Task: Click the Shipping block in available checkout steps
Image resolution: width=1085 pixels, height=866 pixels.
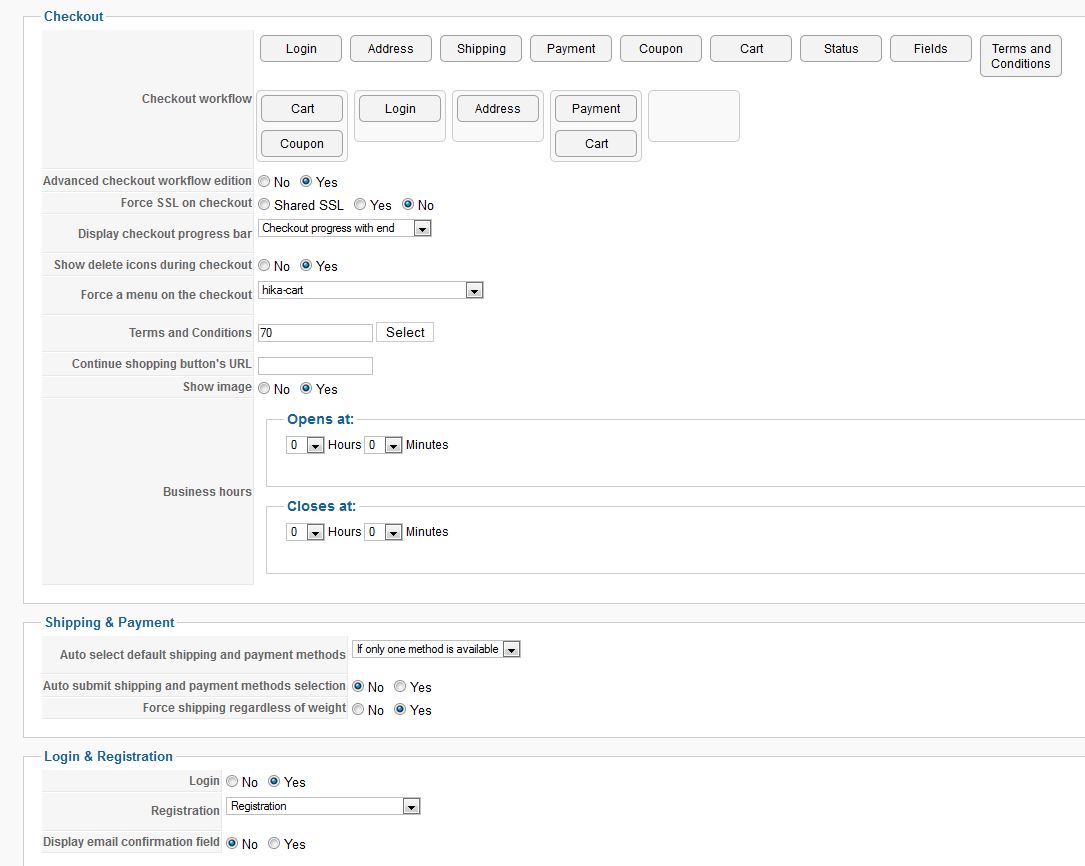Action: (x=481, y=49)
